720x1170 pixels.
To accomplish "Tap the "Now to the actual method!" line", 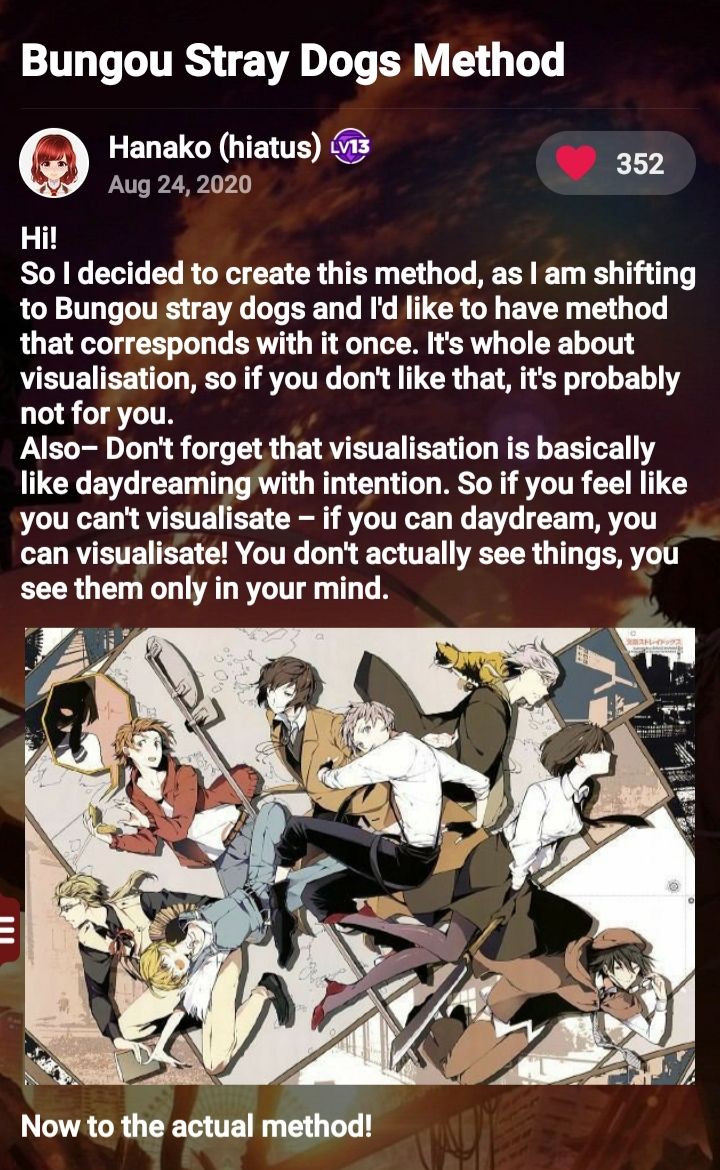I will [x=196, y=1125].
